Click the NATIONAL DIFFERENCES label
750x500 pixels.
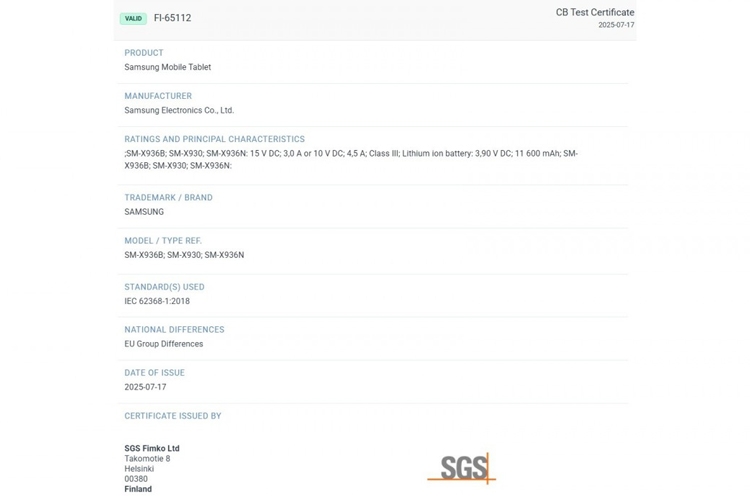click(174, 330)
